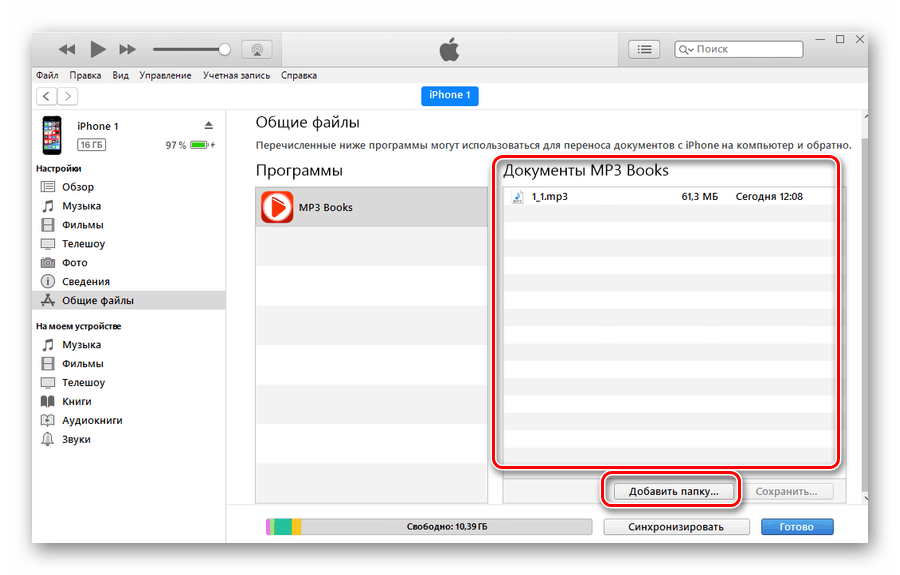This screenshot has height=575, width=900.
Task: Click the 61,3 МБ file size
Action: click(700, 196)
